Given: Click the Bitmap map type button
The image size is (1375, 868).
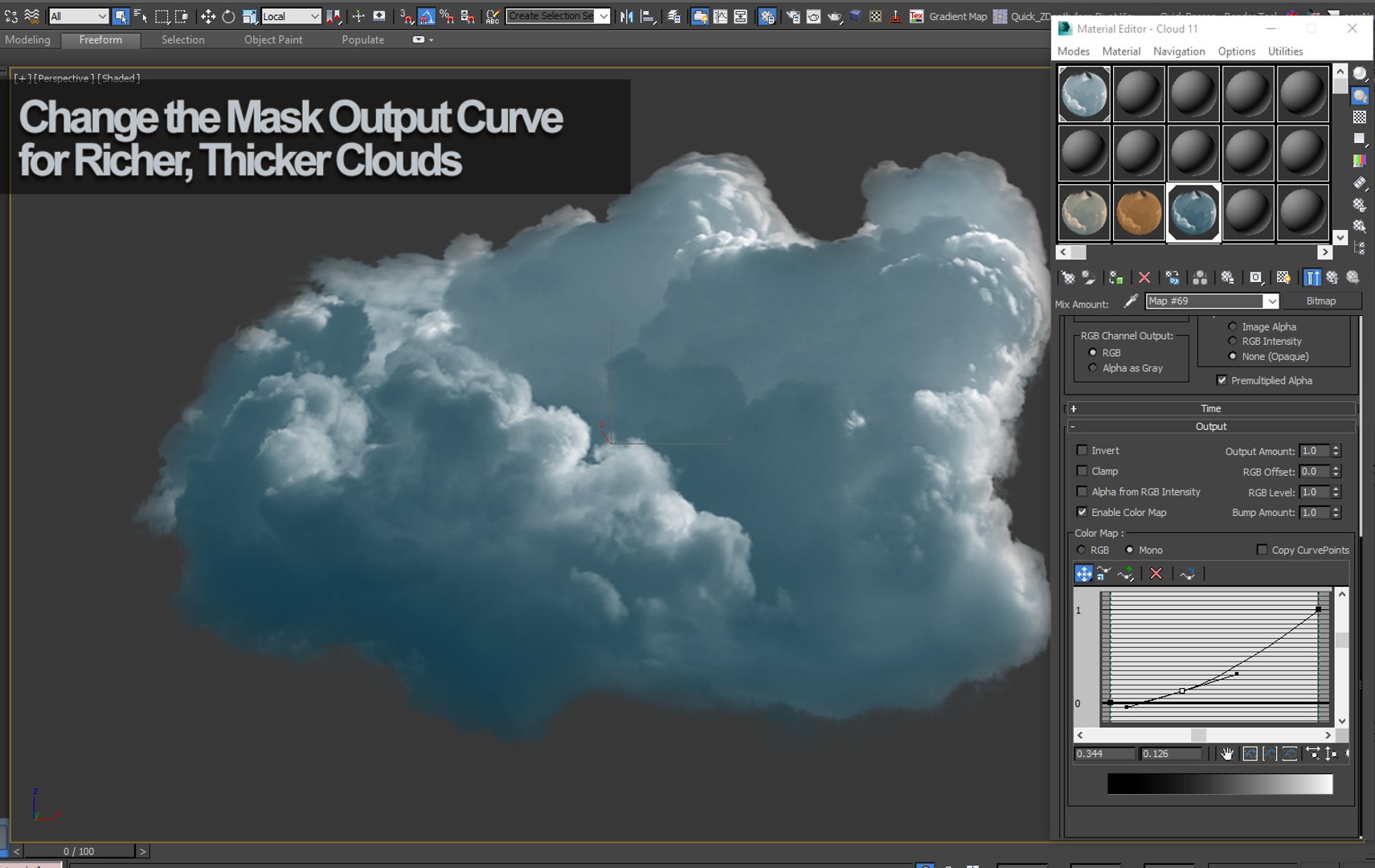Looking at the screenshot, I should point(1321,301).
